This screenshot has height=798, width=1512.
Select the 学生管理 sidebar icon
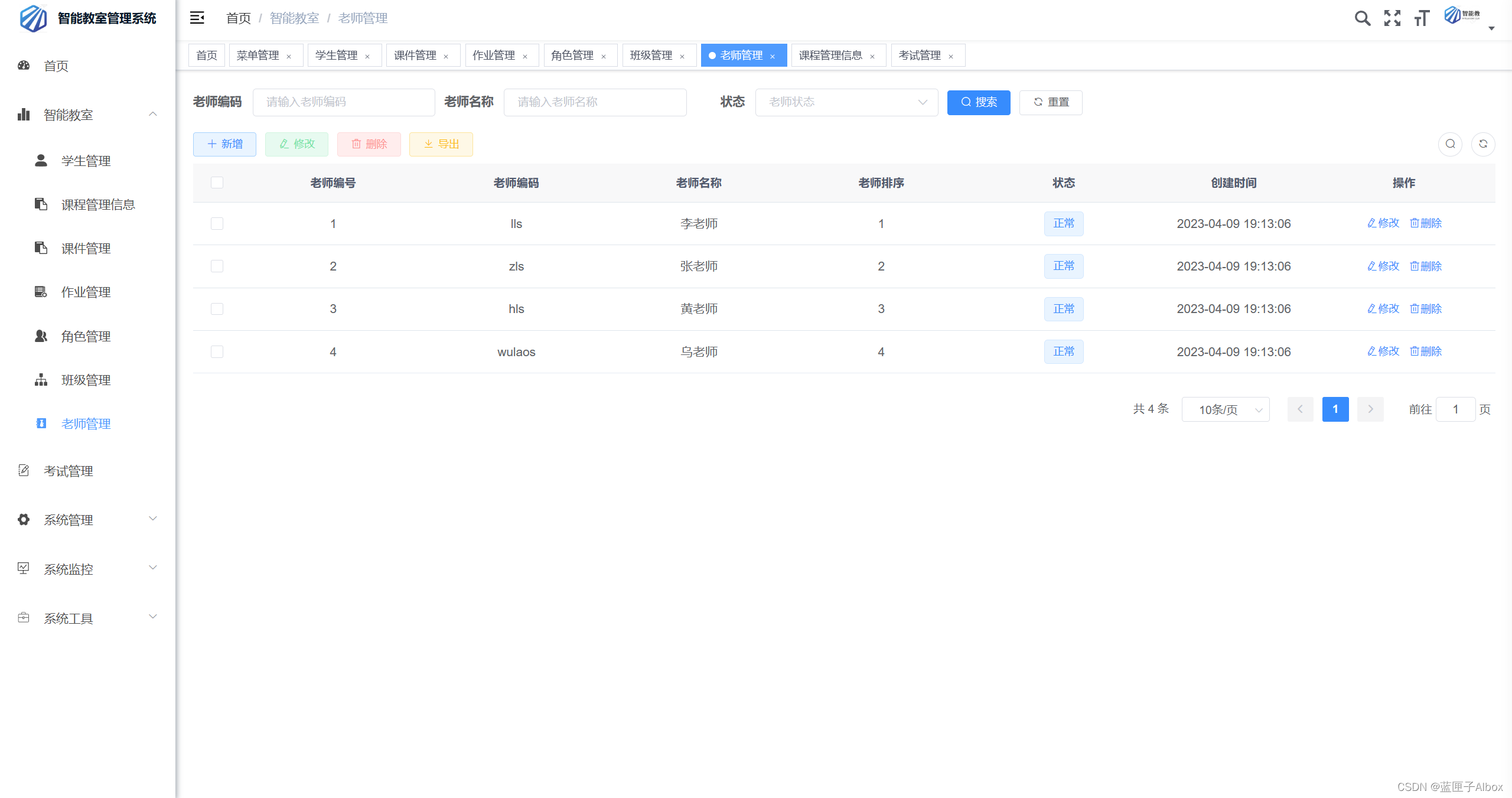[40, 159]
